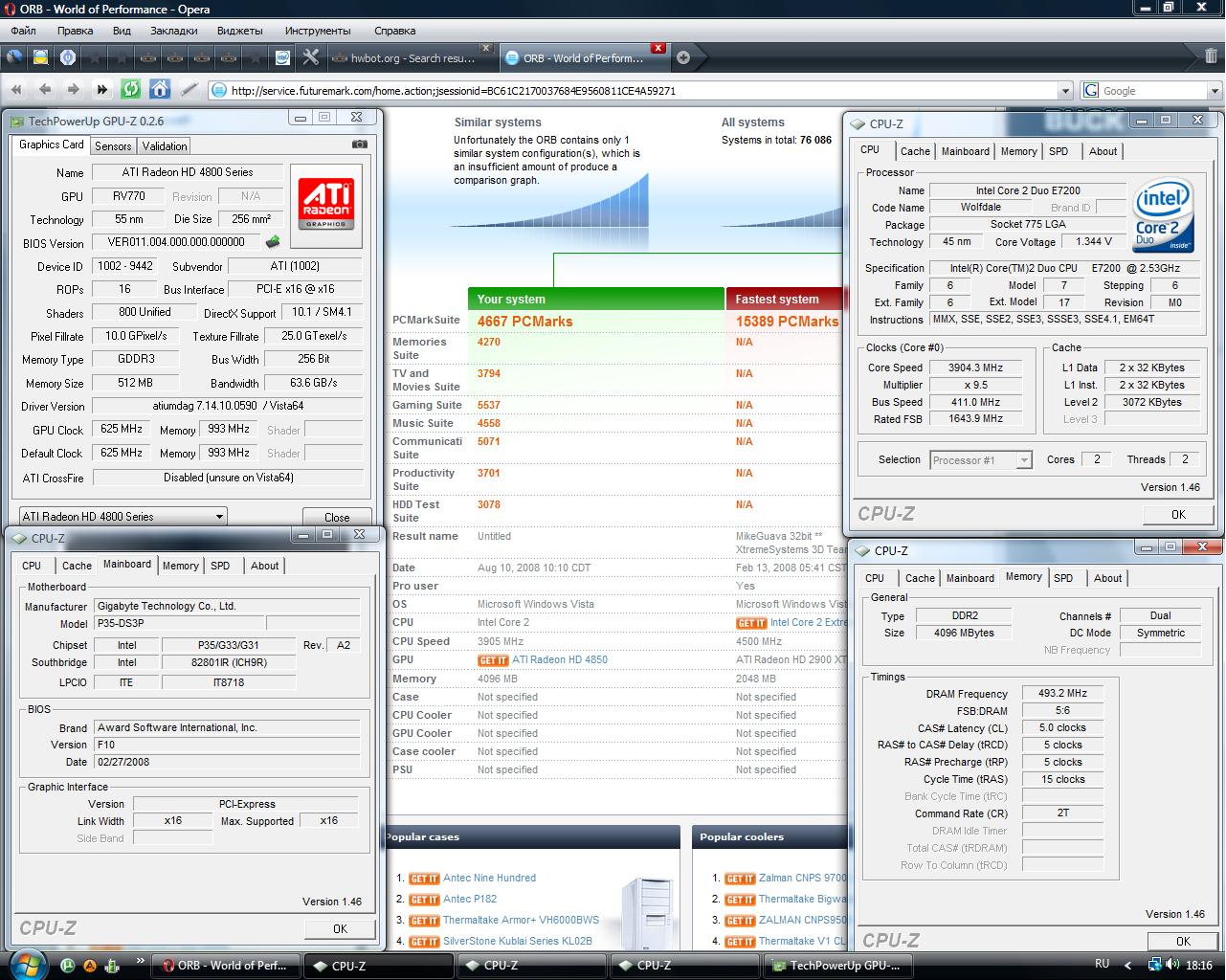
Task: Open the ATI Radeon HD 4850 link
Action: [560, 660]
